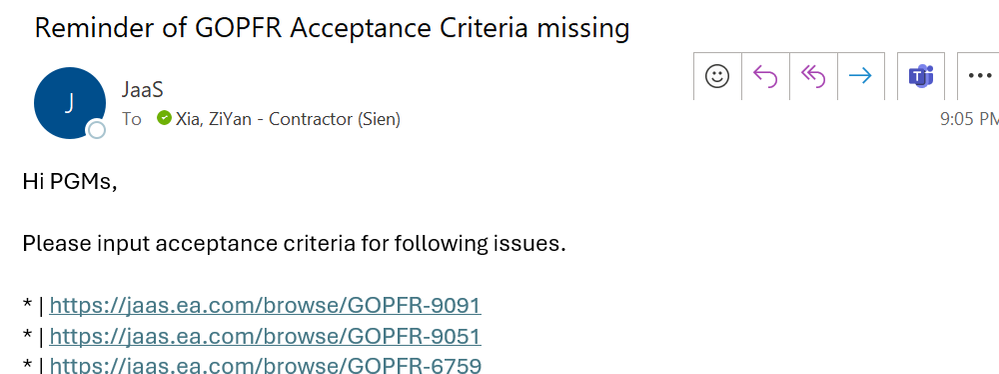Open the GOPFR-9091 issue link
Screen dimensions: 999x374
[265, 306]
